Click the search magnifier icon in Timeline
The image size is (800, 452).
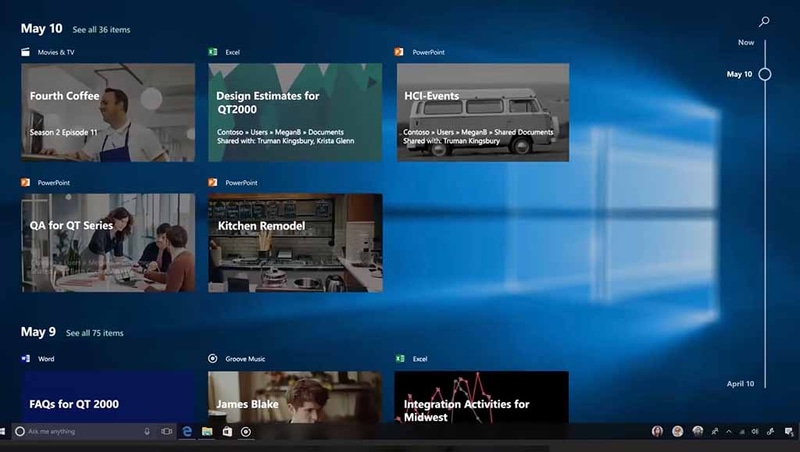764,21
